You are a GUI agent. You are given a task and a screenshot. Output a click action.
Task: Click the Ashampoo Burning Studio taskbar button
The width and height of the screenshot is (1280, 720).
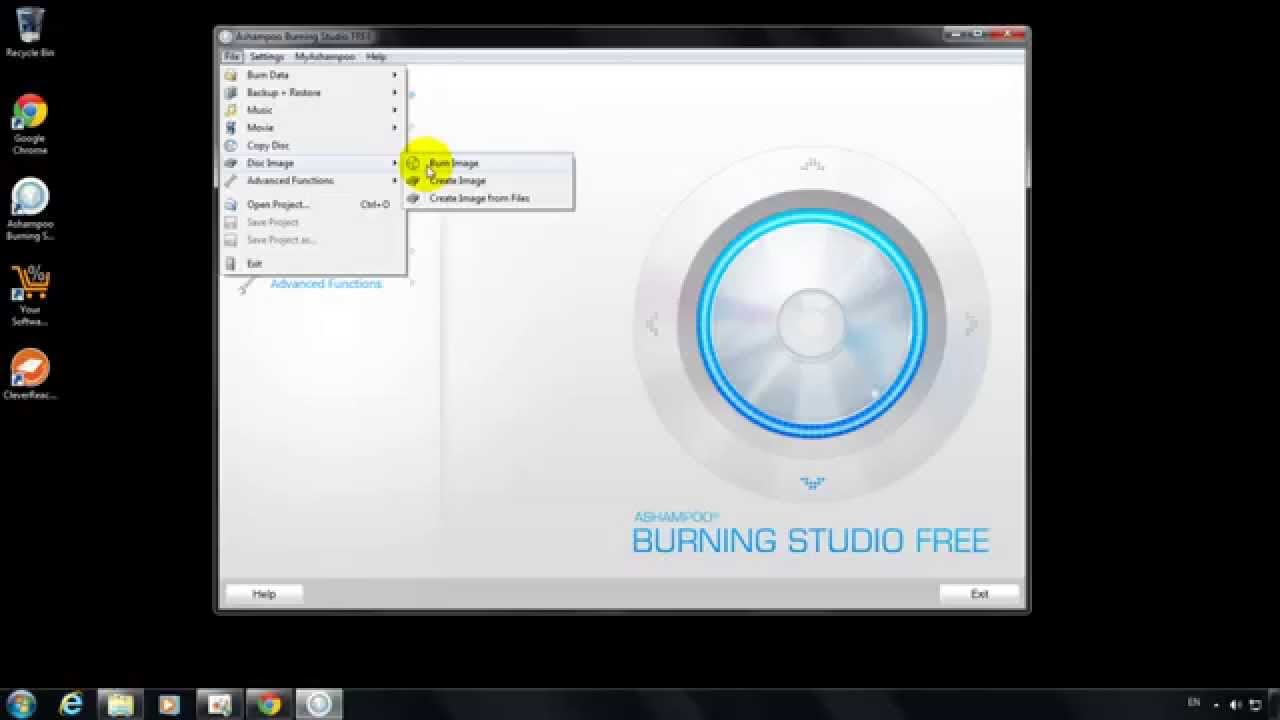click(319, 704)
